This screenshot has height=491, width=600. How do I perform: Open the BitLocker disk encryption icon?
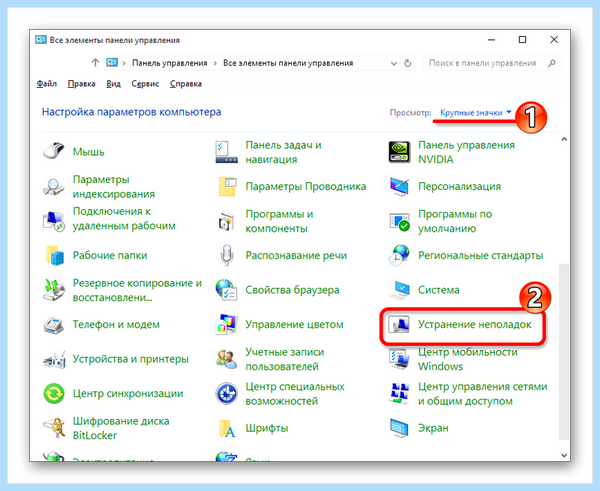click(54, 428)
